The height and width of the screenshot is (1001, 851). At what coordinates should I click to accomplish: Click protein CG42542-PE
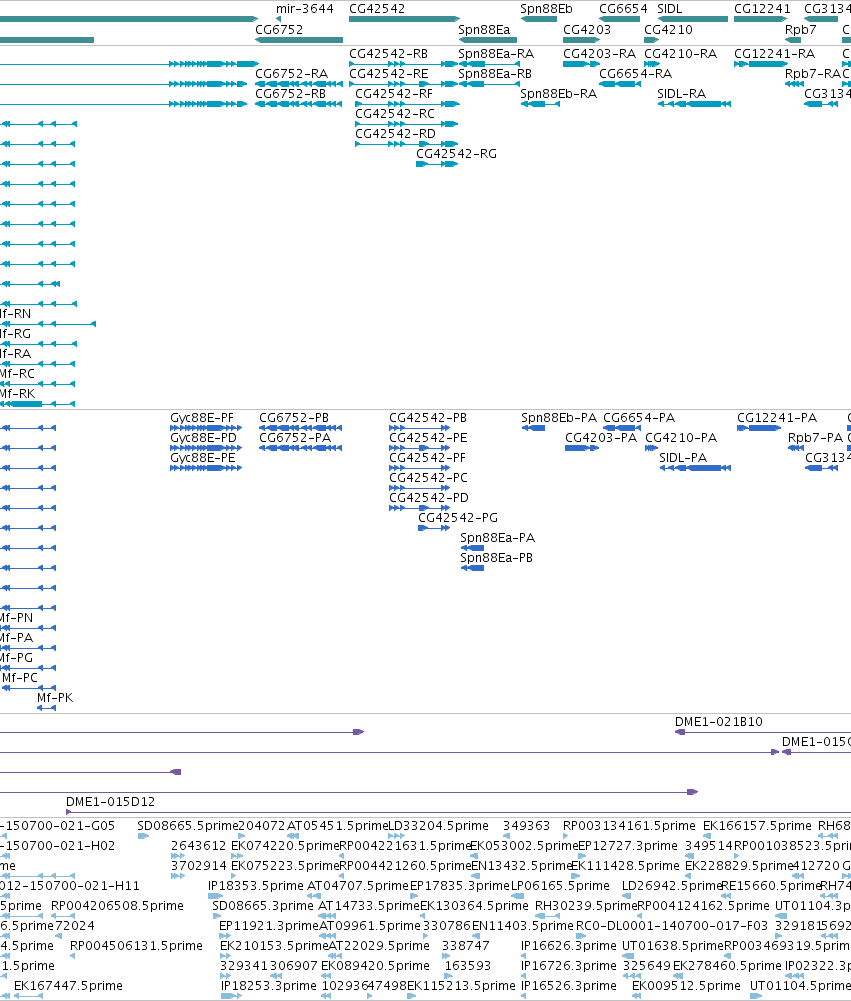[419, 448]
